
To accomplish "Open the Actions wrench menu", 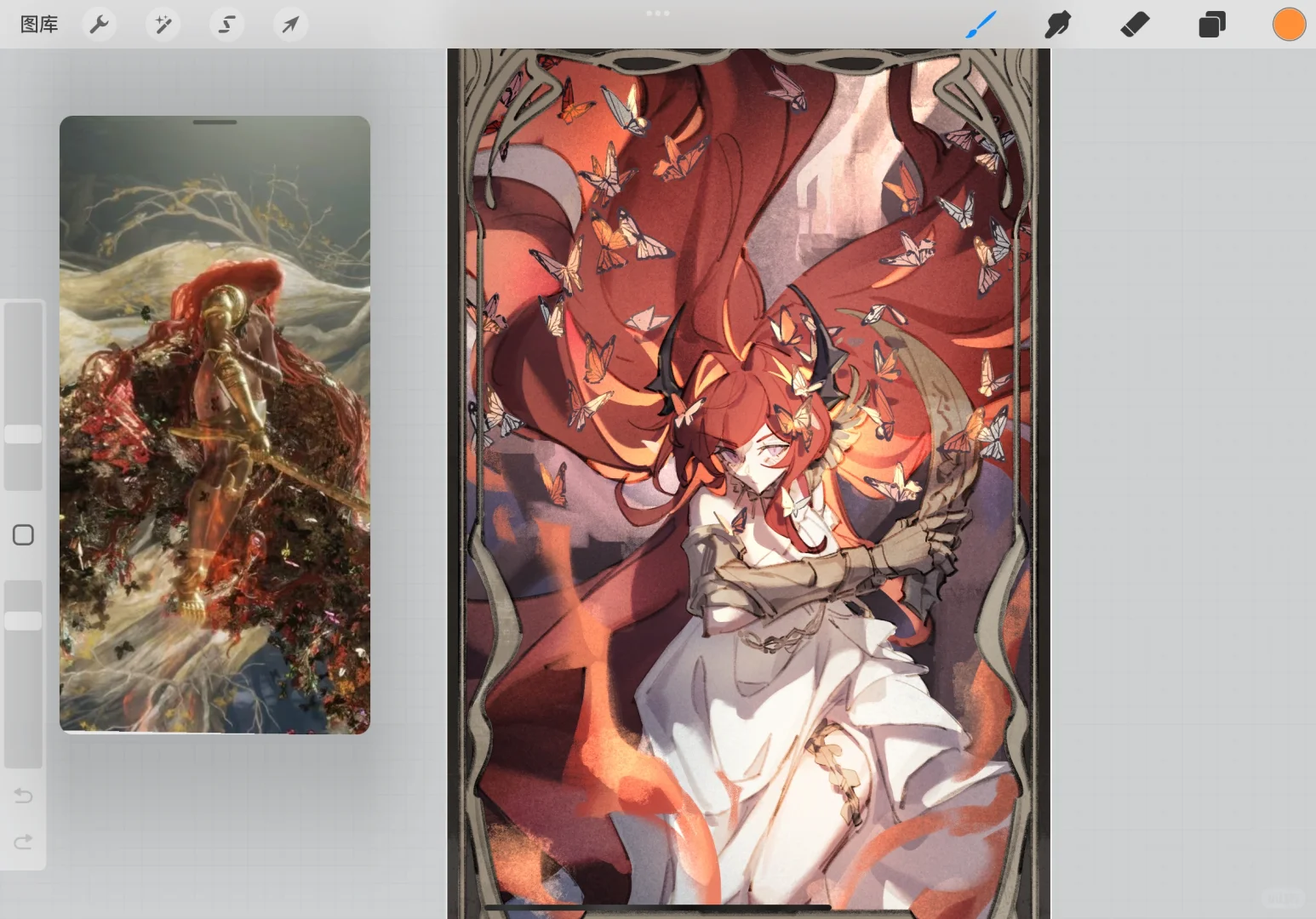I will tap(100, 25).
